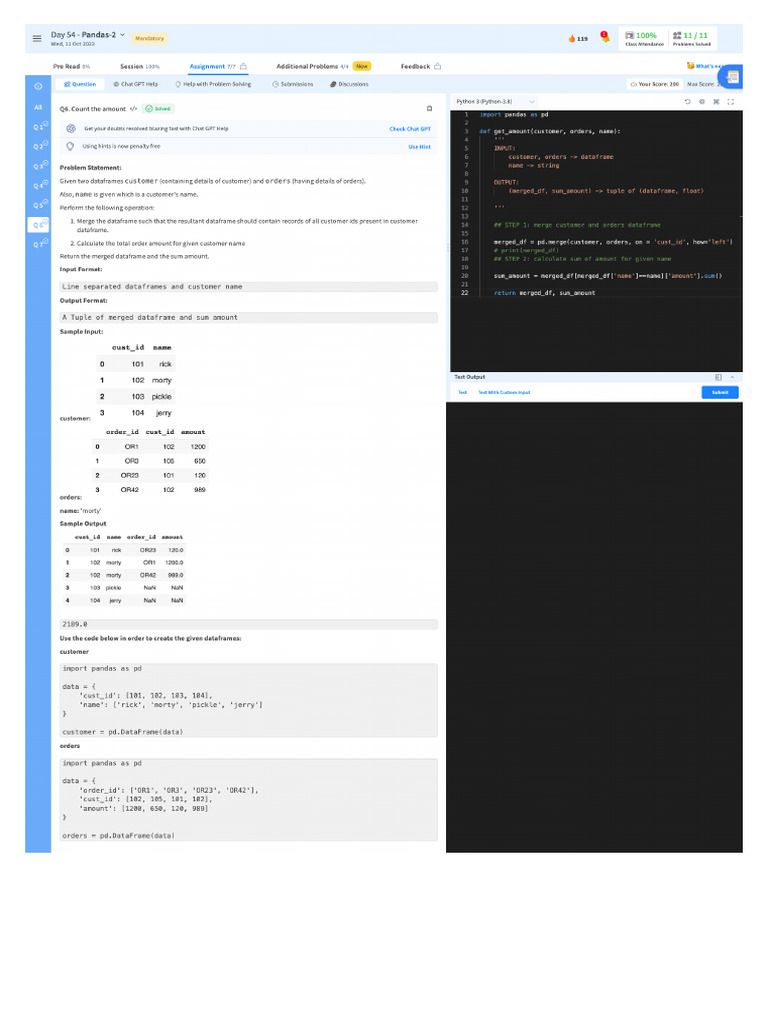
Task: Open the Discussions sub-tab
Action: (x=349, y=84)
